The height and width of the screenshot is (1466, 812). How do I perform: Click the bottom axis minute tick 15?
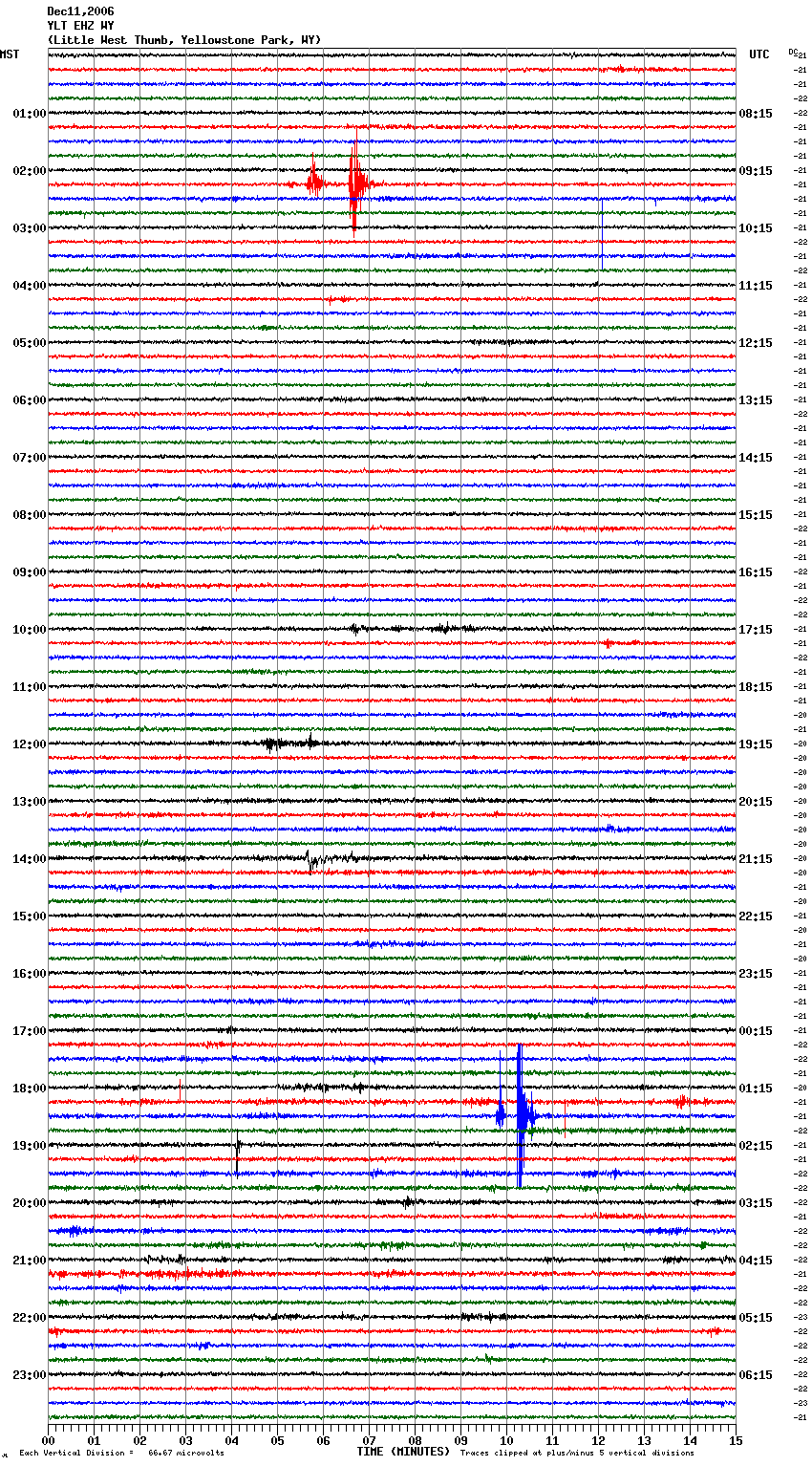(736, 1440)
